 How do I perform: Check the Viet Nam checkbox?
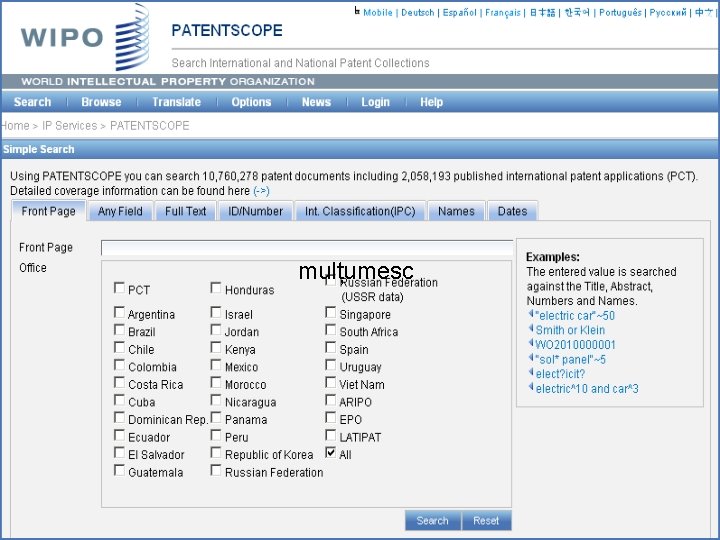330,382
